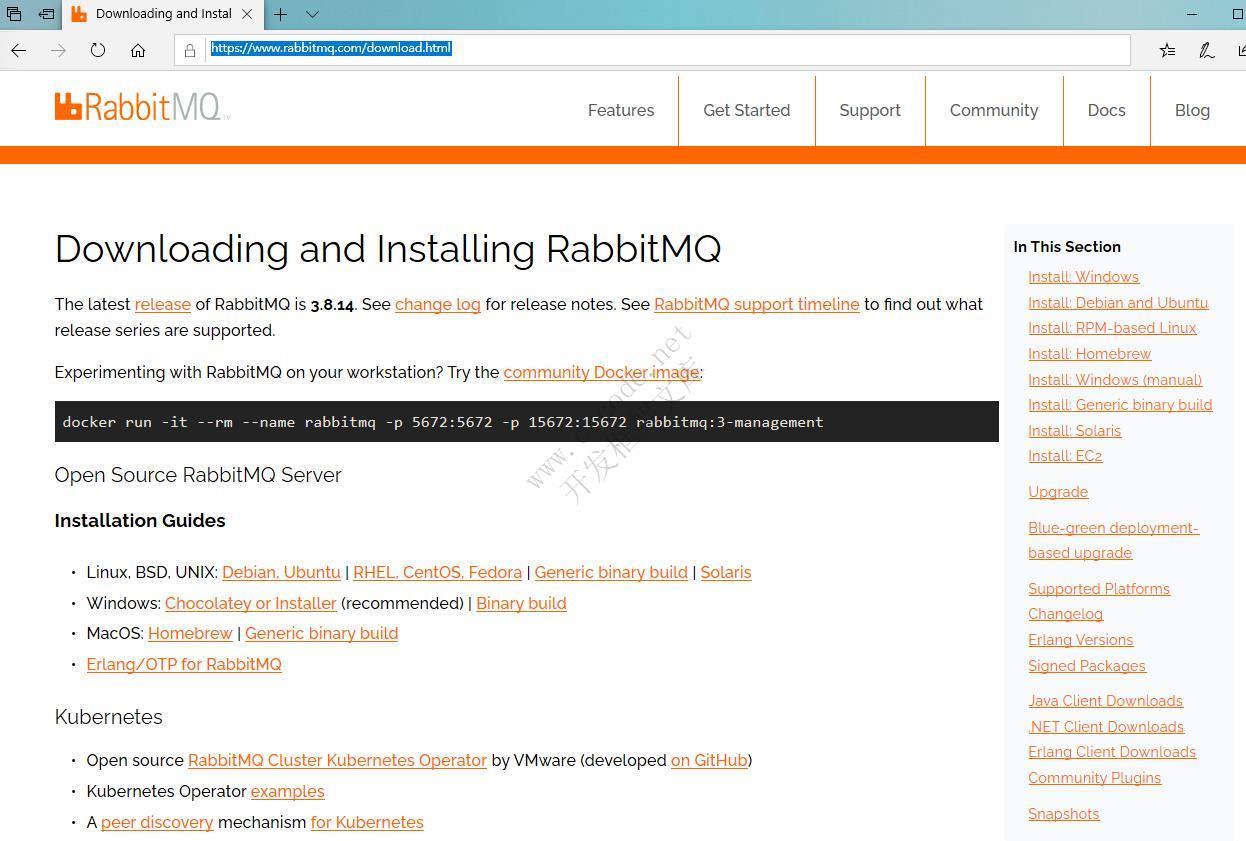
Task: Expand the tab previews chevron
Action: coord(312,14)
